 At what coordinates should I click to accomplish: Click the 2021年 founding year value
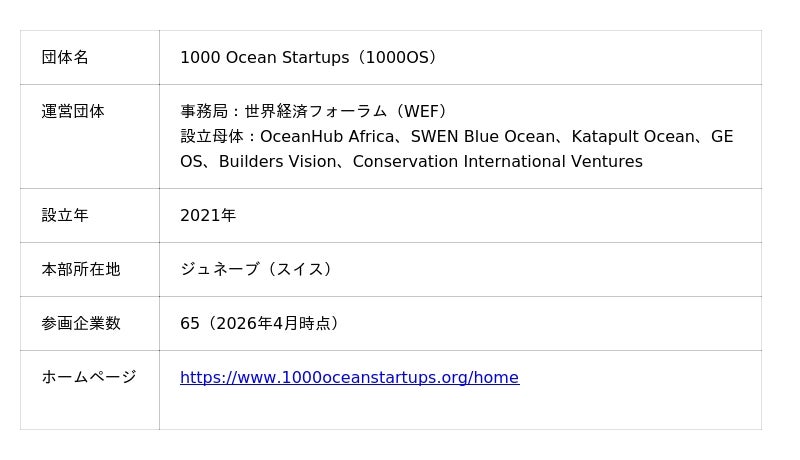[x=208, y=216]
